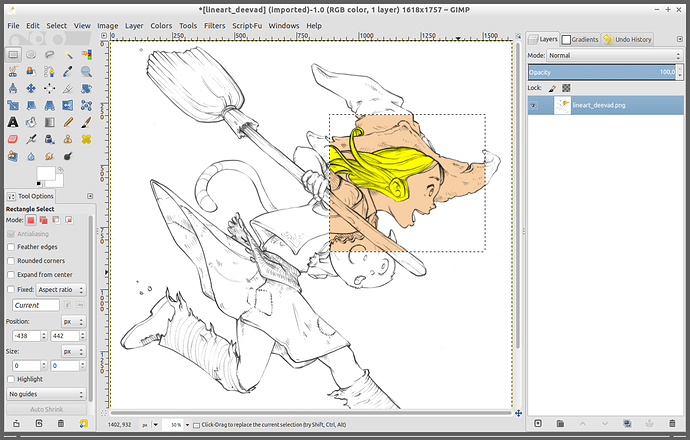The image size is (690, 440).
Task: Click the foreground color swatch
Action: (45, 174)
